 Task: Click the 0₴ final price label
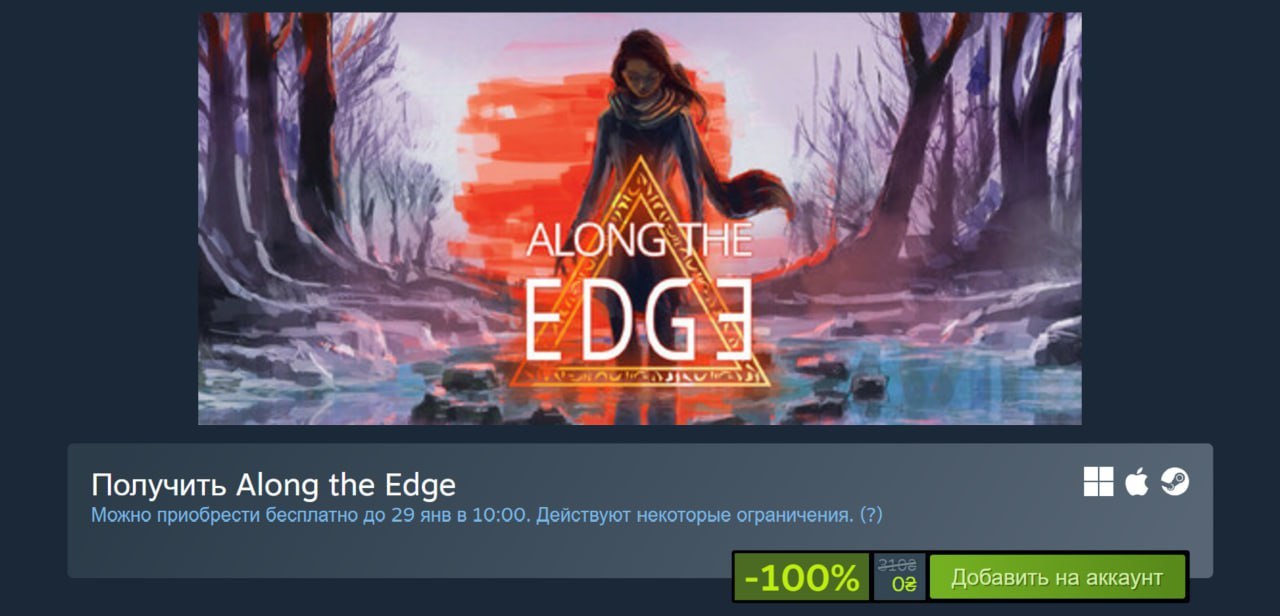coord(904,585)
